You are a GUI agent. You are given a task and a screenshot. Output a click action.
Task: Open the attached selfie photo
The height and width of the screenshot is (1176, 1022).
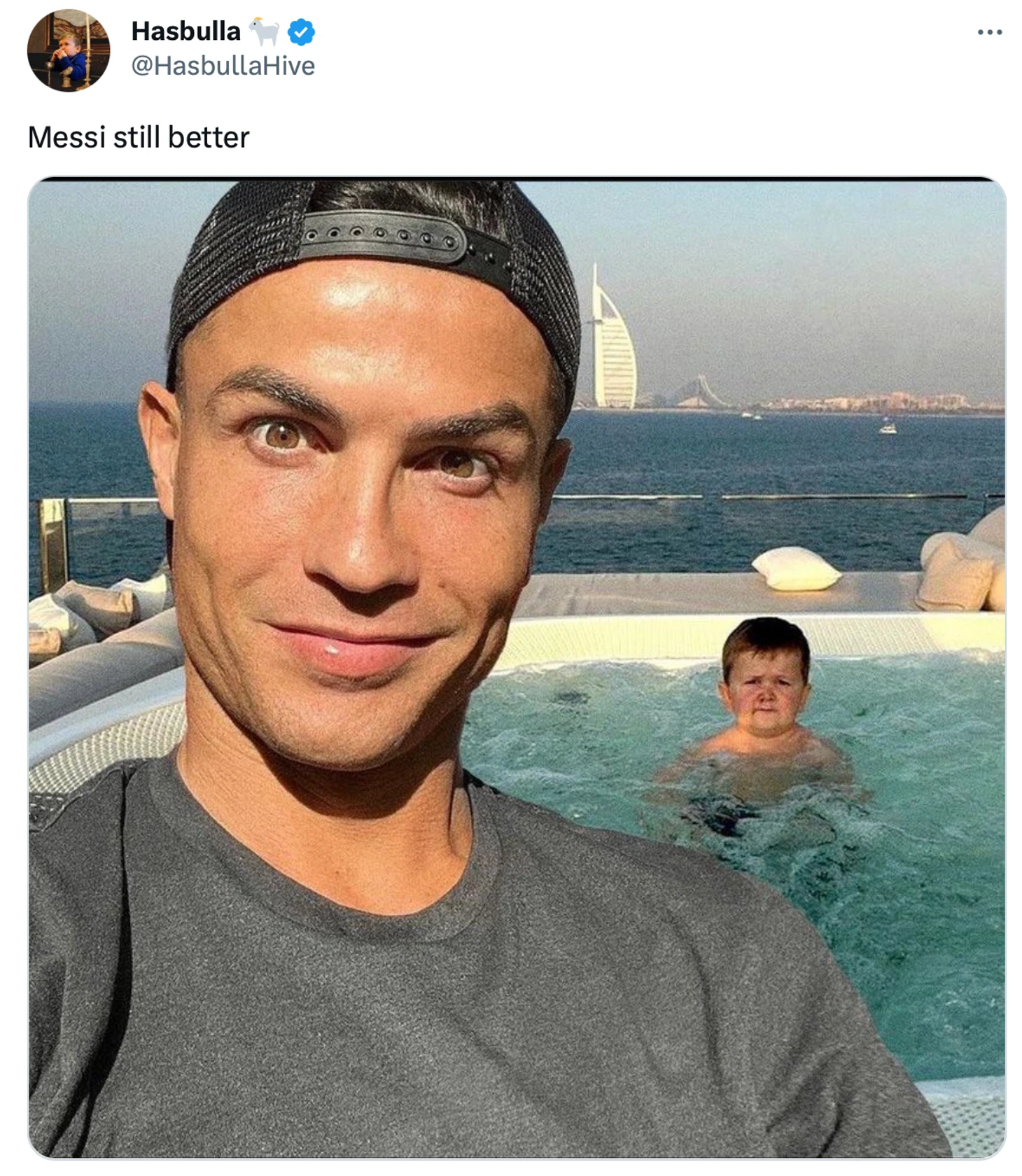517,667
